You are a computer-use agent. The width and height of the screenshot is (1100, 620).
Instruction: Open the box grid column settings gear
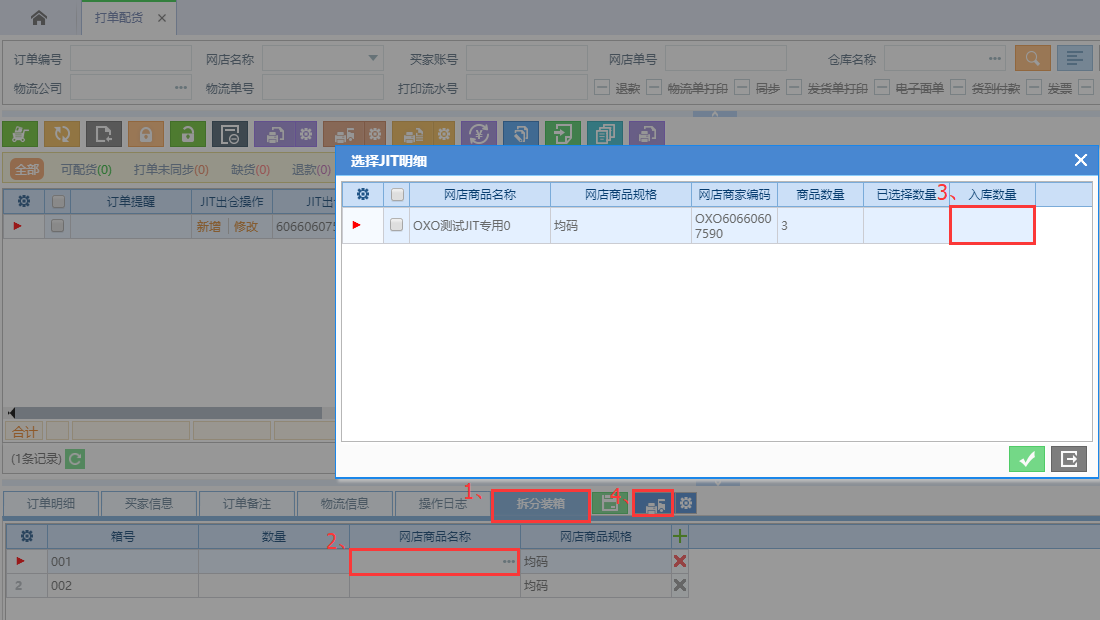tap(27, 537)
